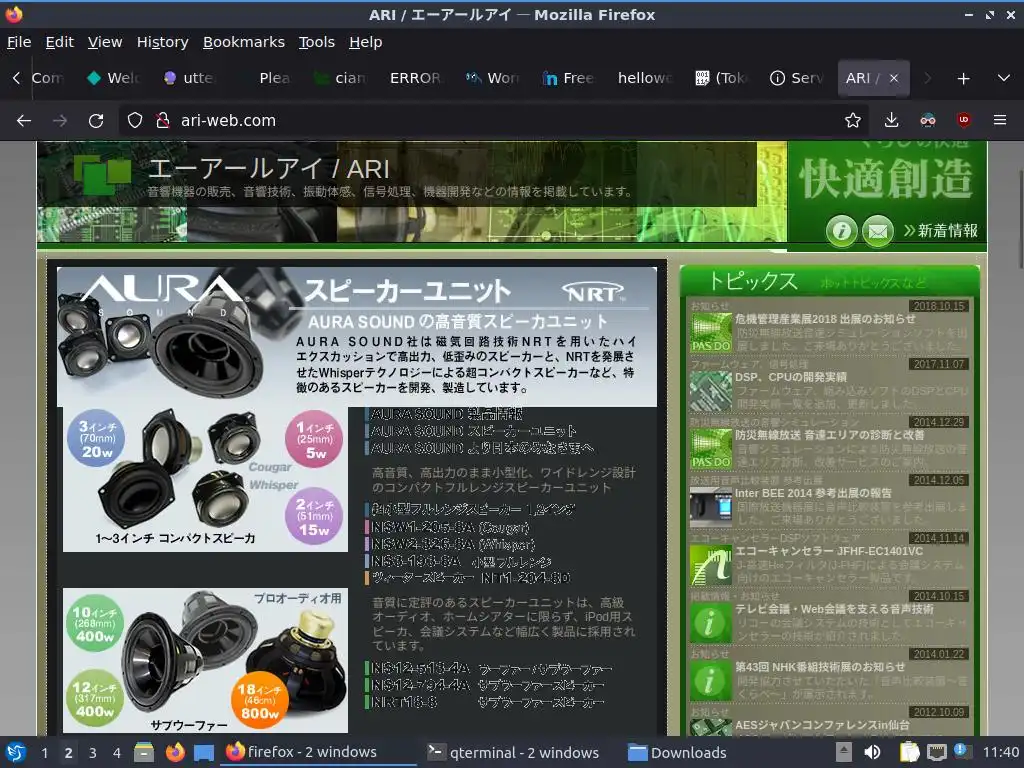The height and width of the screenshot is (768, 1024).
Task: Open clipboard manager tray icon
Action: pyautogui.click(x=909, y=752)
